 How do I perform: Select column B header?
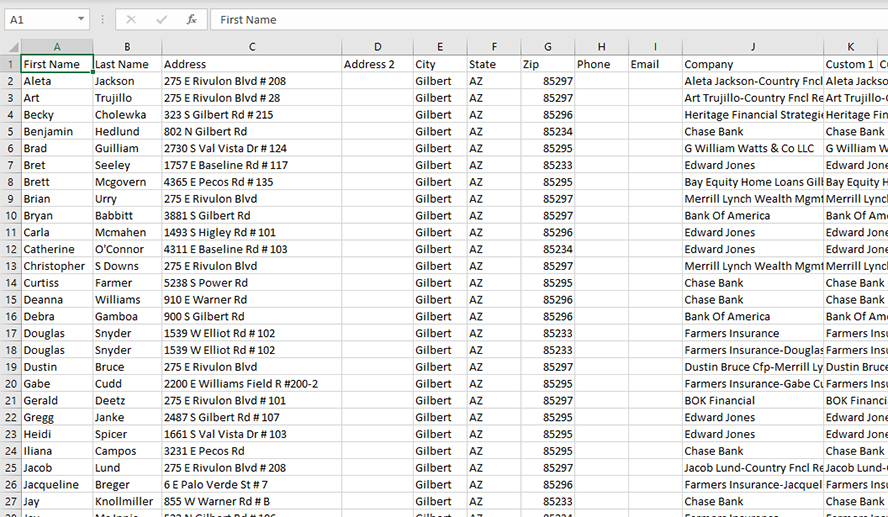127,47
